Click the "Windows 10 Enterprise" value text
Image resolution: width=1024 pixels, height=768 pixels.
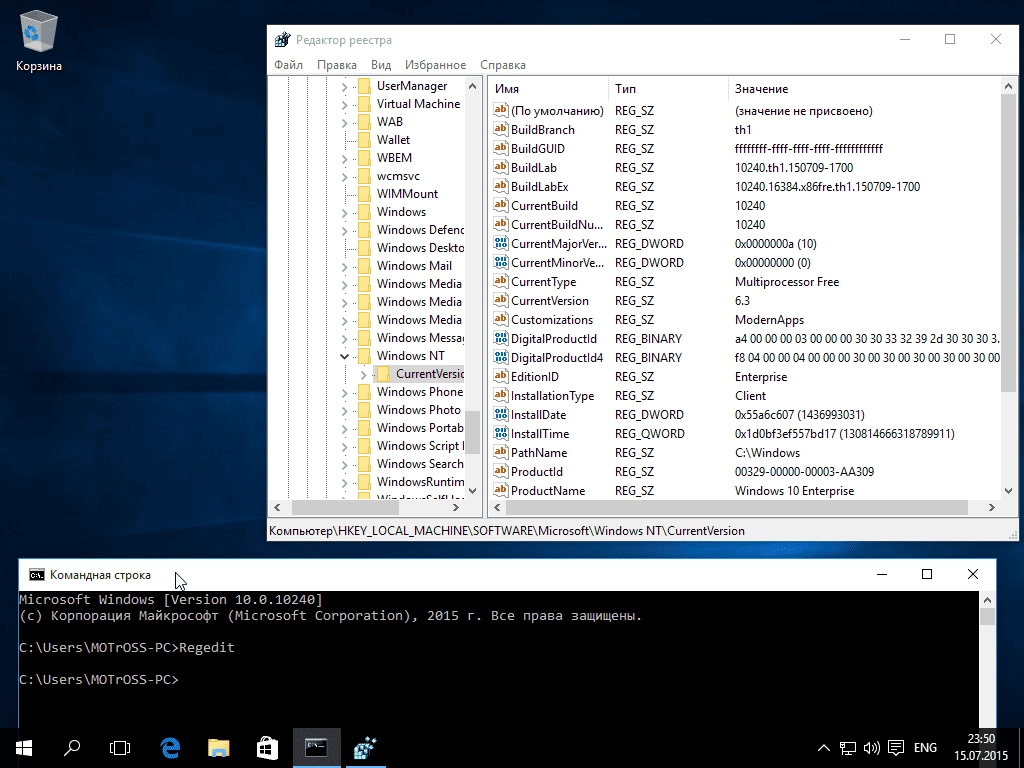pos(794,490)
